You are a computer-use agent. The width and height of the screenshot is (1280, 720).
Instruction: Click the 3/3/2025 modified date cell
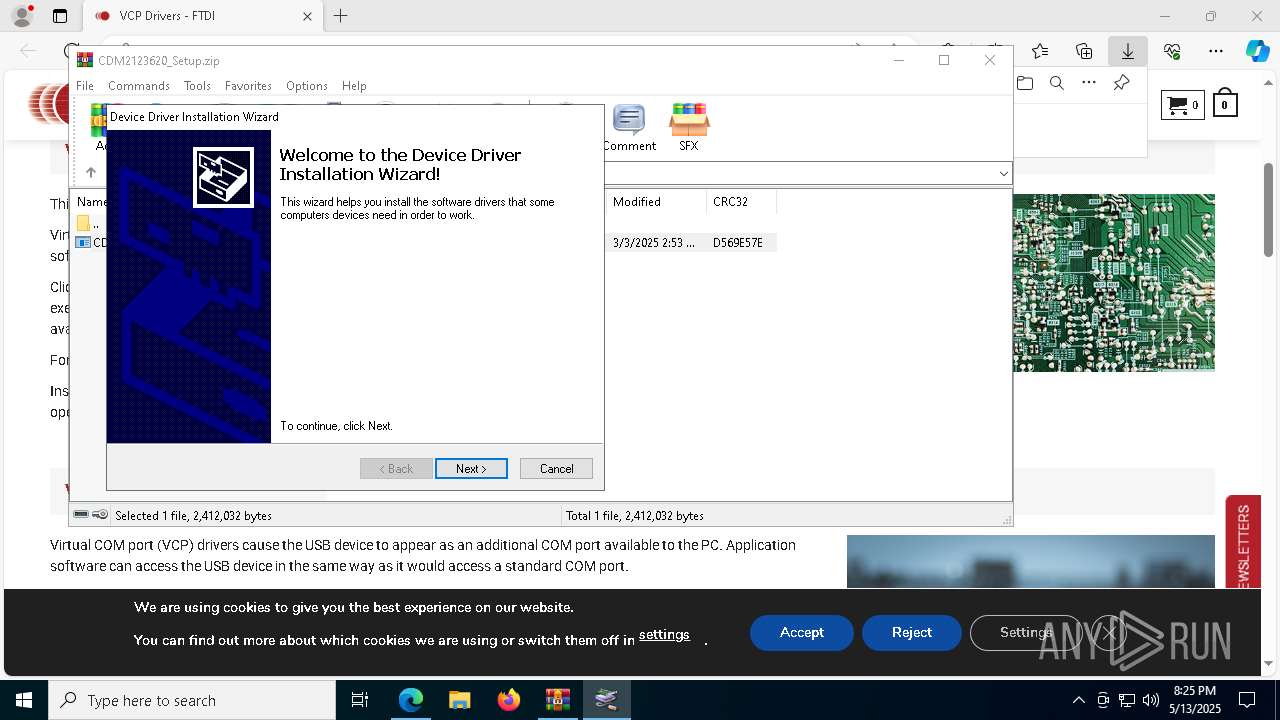654,243
